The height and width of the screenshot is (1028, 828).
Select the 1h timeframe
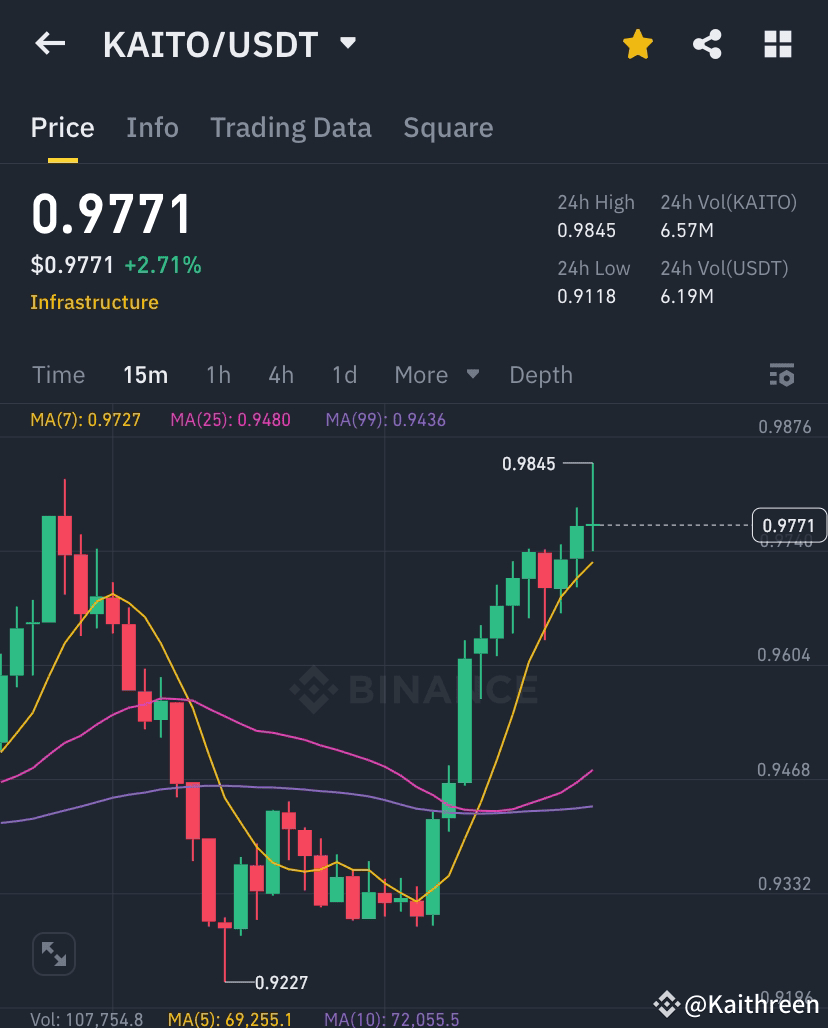218,375
